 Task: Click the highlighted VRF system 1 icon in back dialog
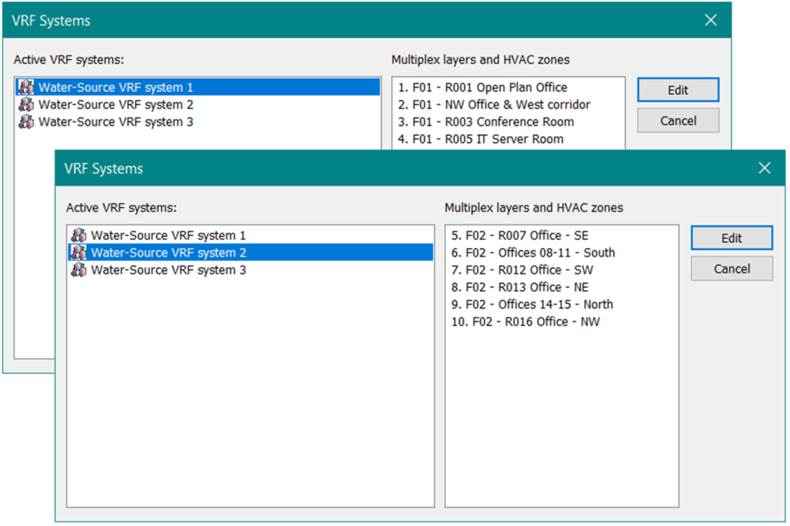26,88
